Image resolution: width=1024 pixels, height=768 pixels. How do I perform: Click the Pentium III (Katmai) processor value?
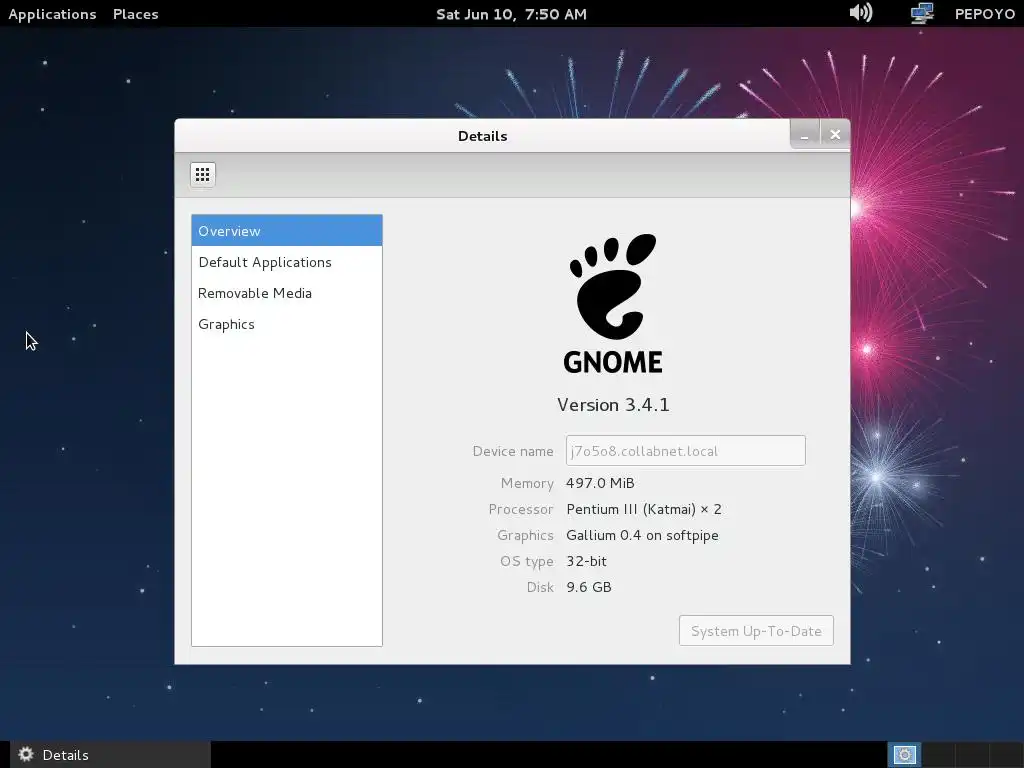click(x=644, y=509)
